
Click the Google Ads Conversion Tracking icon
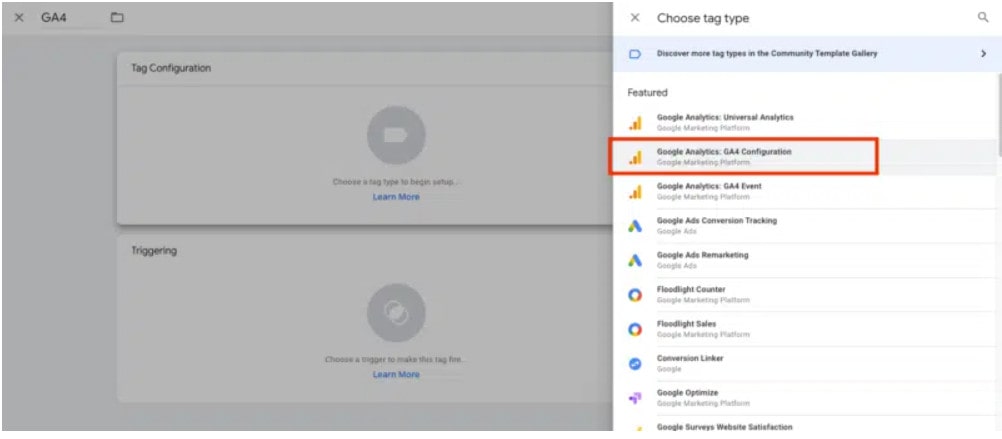pyautogui.click(x=635, y=226)
